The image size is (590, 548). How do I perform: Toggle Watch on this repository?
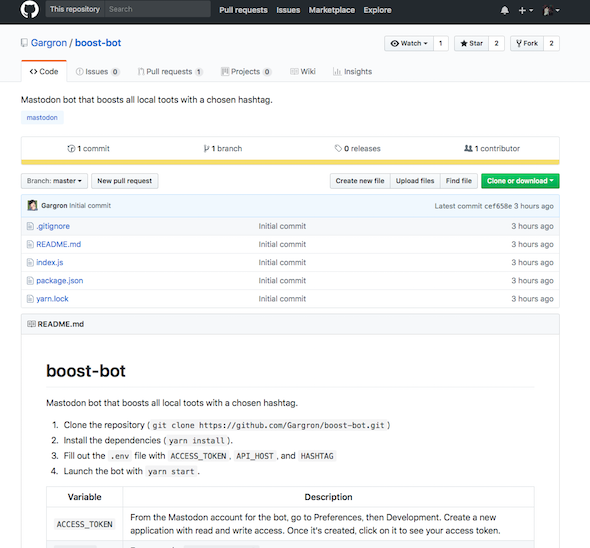click(x=409, y=43)
